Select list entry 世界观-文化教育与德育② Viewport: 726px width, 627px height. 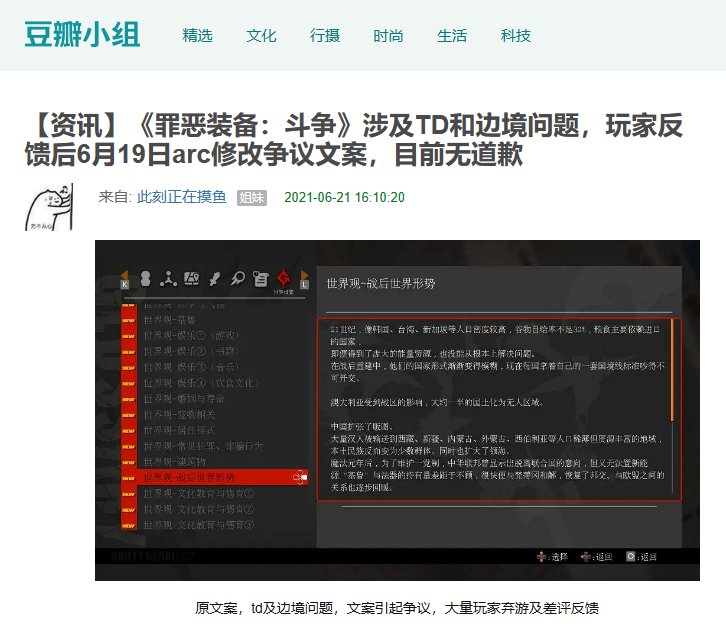pyautogui.click(x=199, y=509)
